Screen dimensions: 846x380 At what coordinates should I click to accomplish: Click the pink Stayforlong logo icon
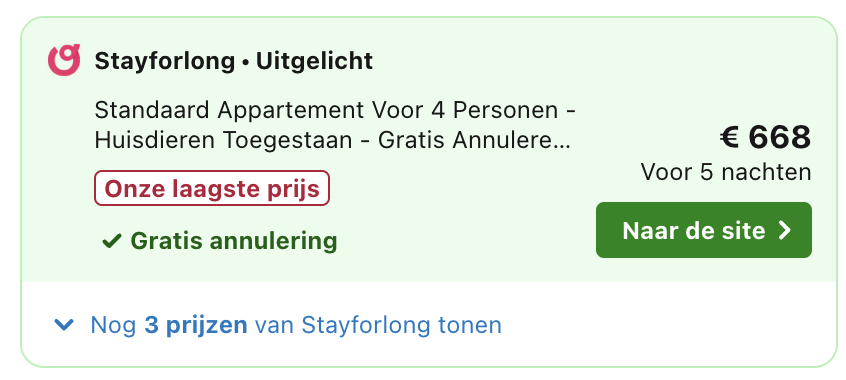pos(64,60)
